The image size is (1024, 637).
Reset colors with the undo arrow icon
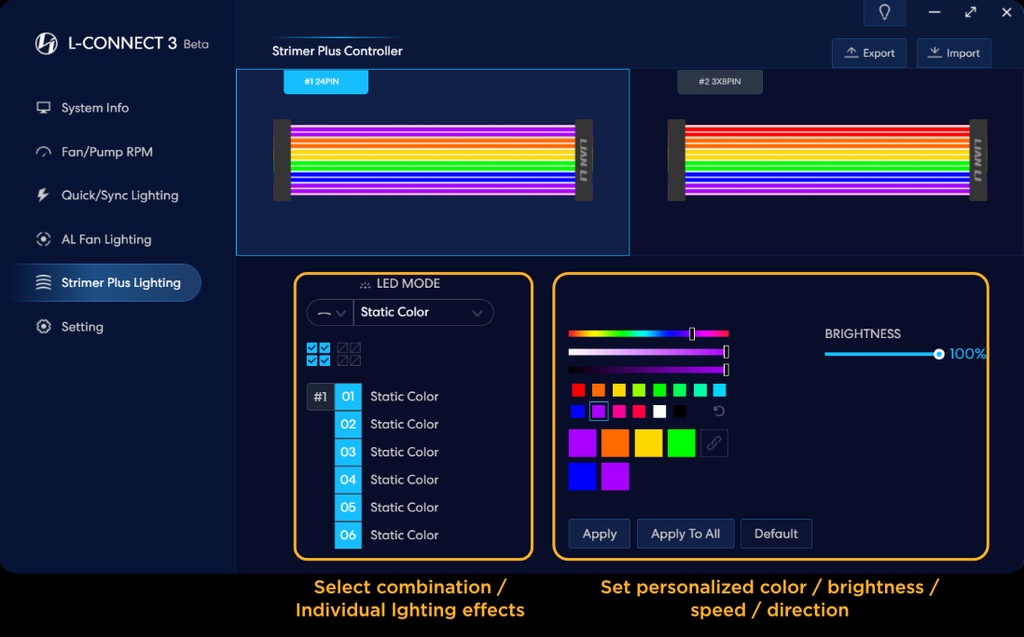coord(718,411)
